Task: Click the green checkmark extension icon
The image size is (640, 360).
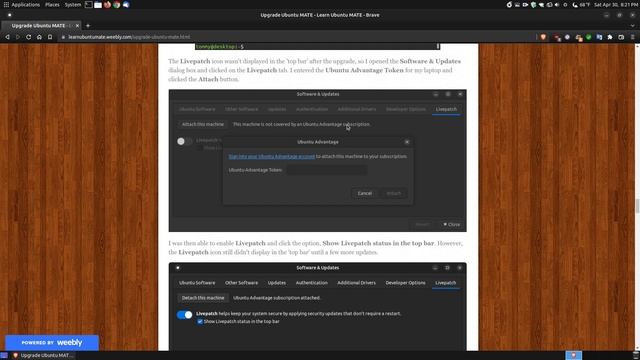Action: pos(589,37)
